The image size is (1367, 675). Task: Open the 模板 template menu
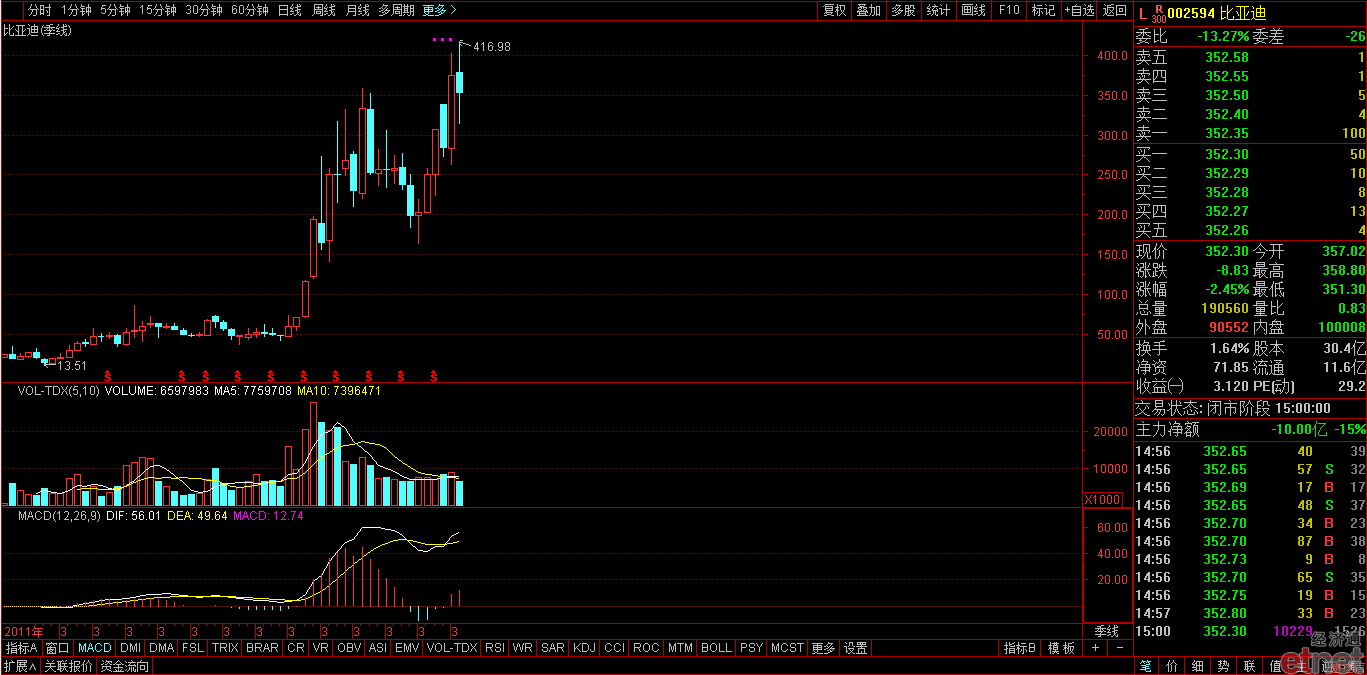click(1061, 648)
